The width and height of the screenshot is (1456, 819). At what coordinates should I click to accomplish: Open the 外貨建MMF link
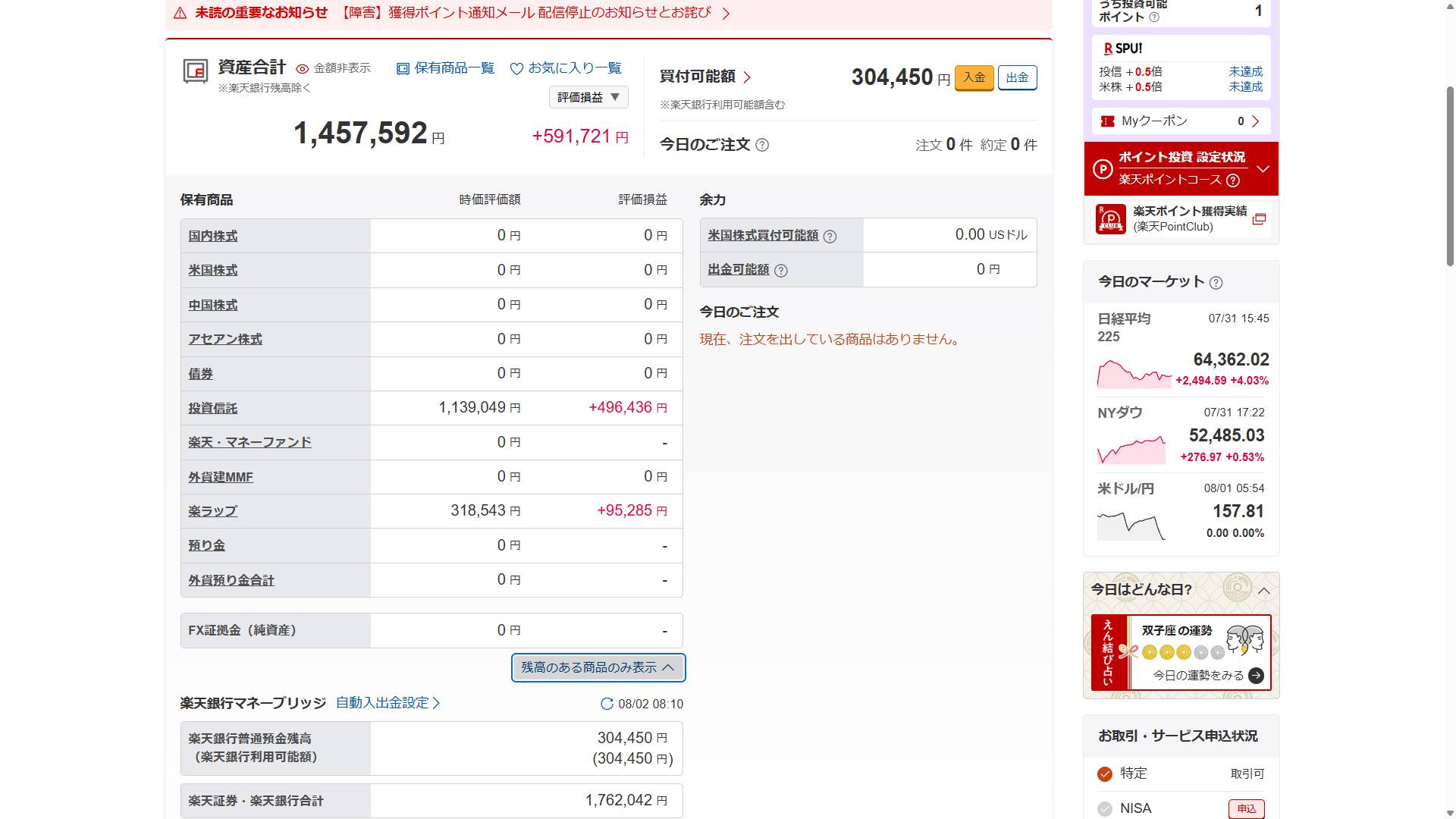pyautogui.click(x=221, y=478)
